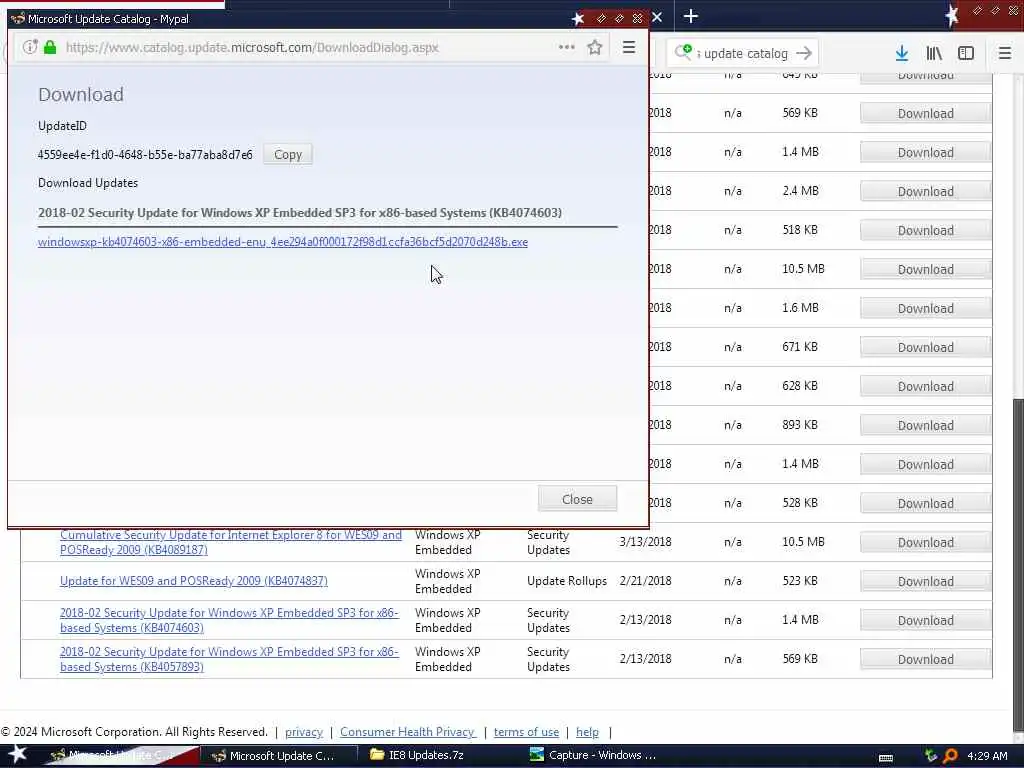Click the keyboard icon in the system tray
1024x768 pixels.
886,758
